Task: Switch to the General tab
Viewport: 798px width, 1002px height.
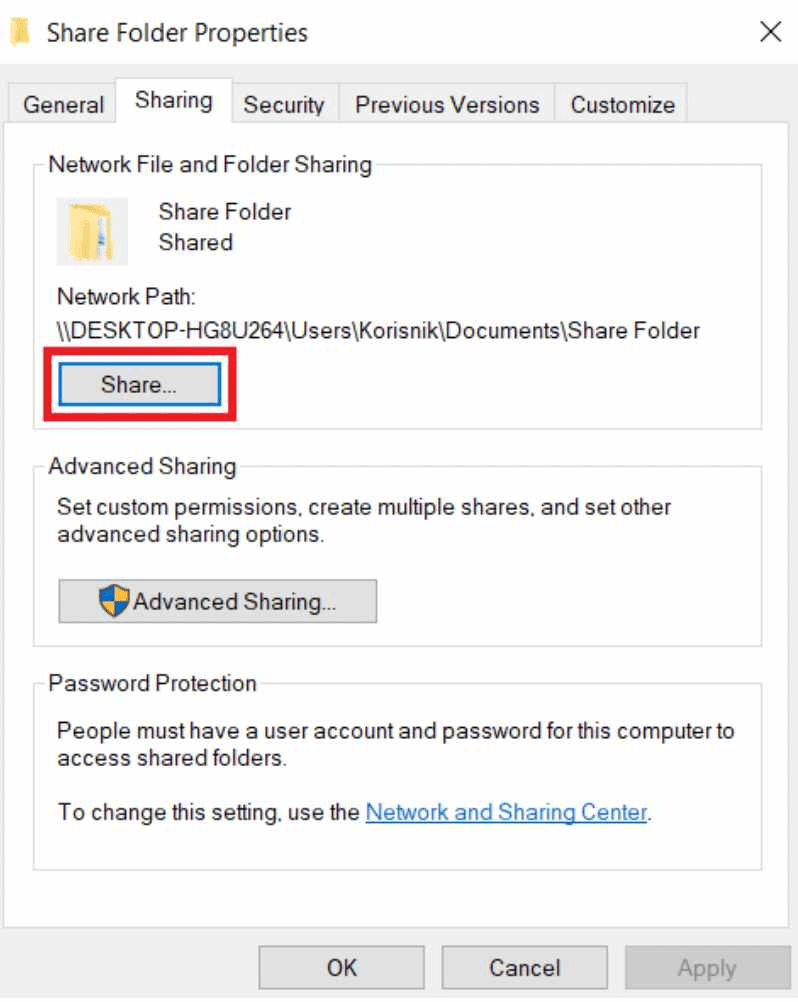Action: (x=64, y=105)
